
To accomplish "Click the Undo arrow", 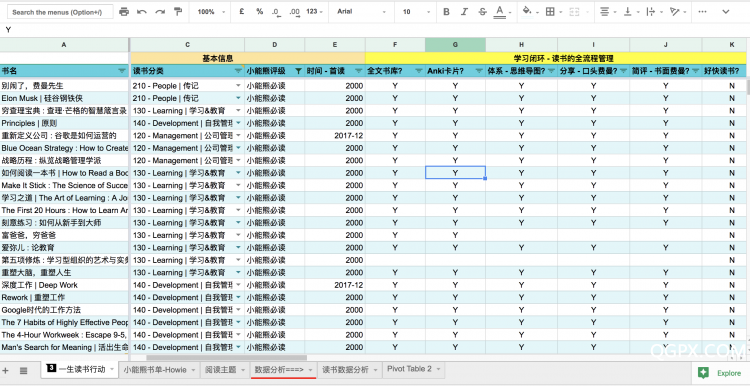I will pos(142,12).
